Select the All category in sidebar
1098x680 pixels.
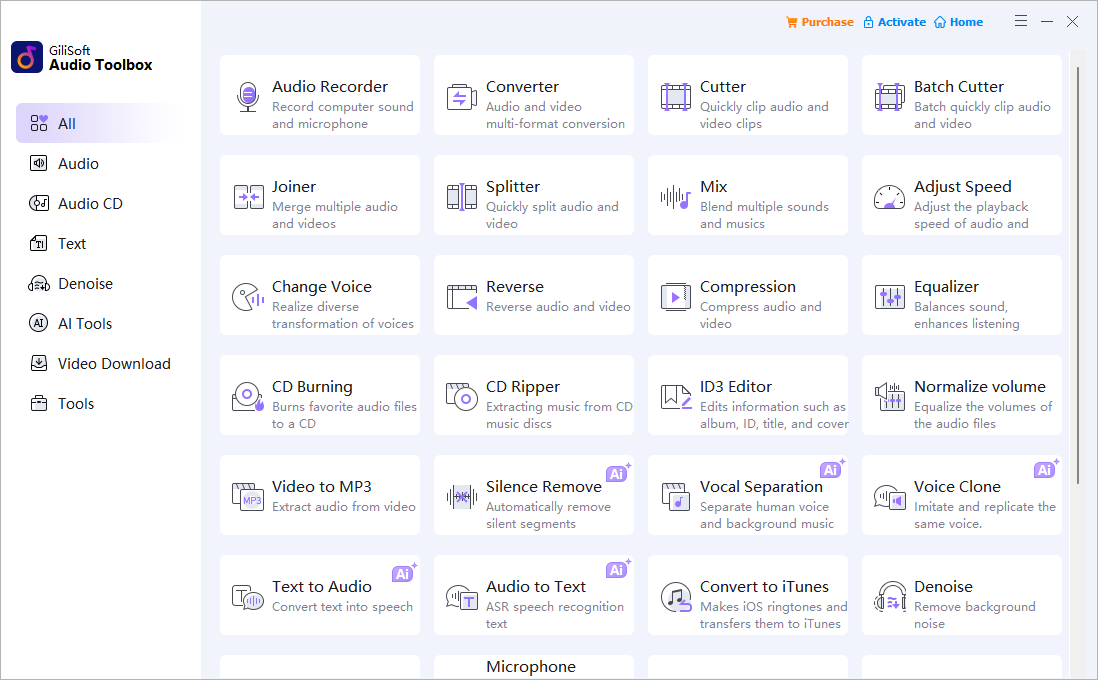click(97, 123)
